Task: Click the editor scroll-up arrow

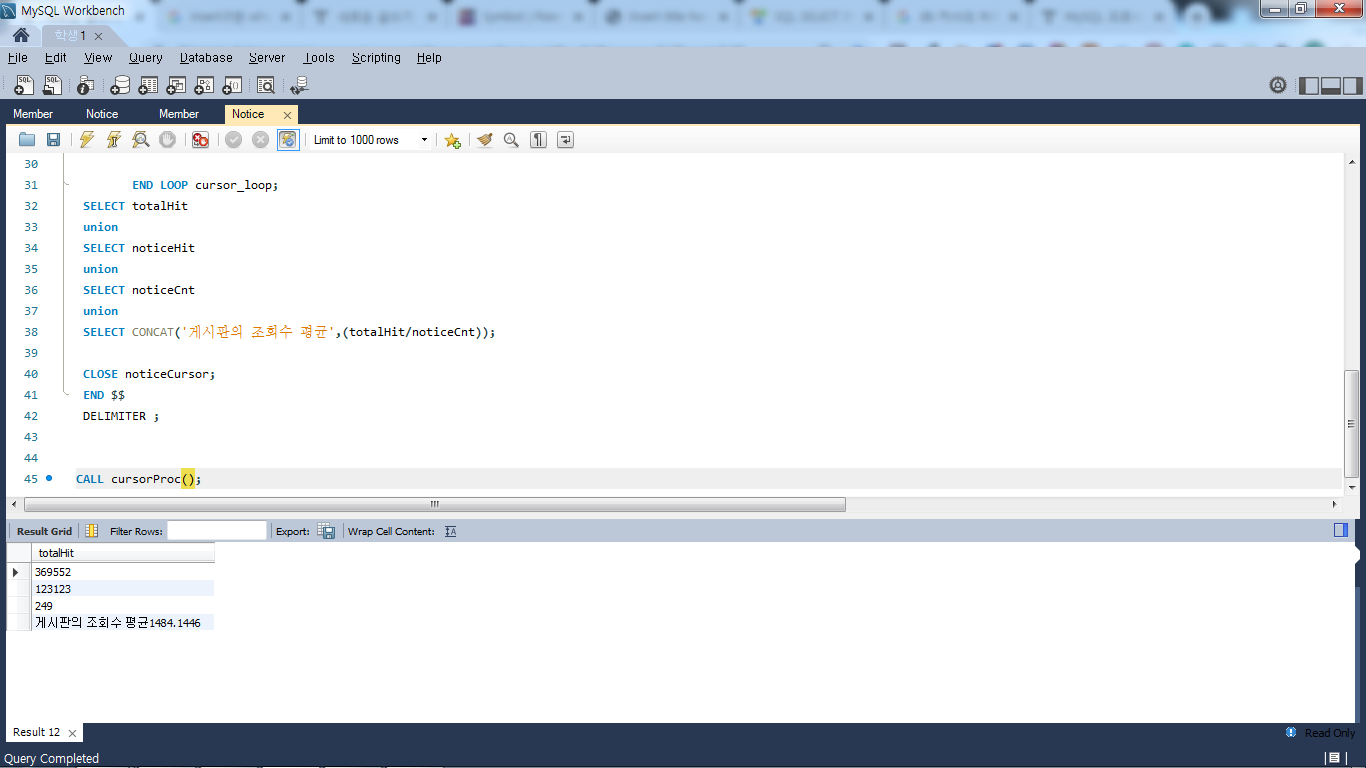Action: coord(1352,162)
